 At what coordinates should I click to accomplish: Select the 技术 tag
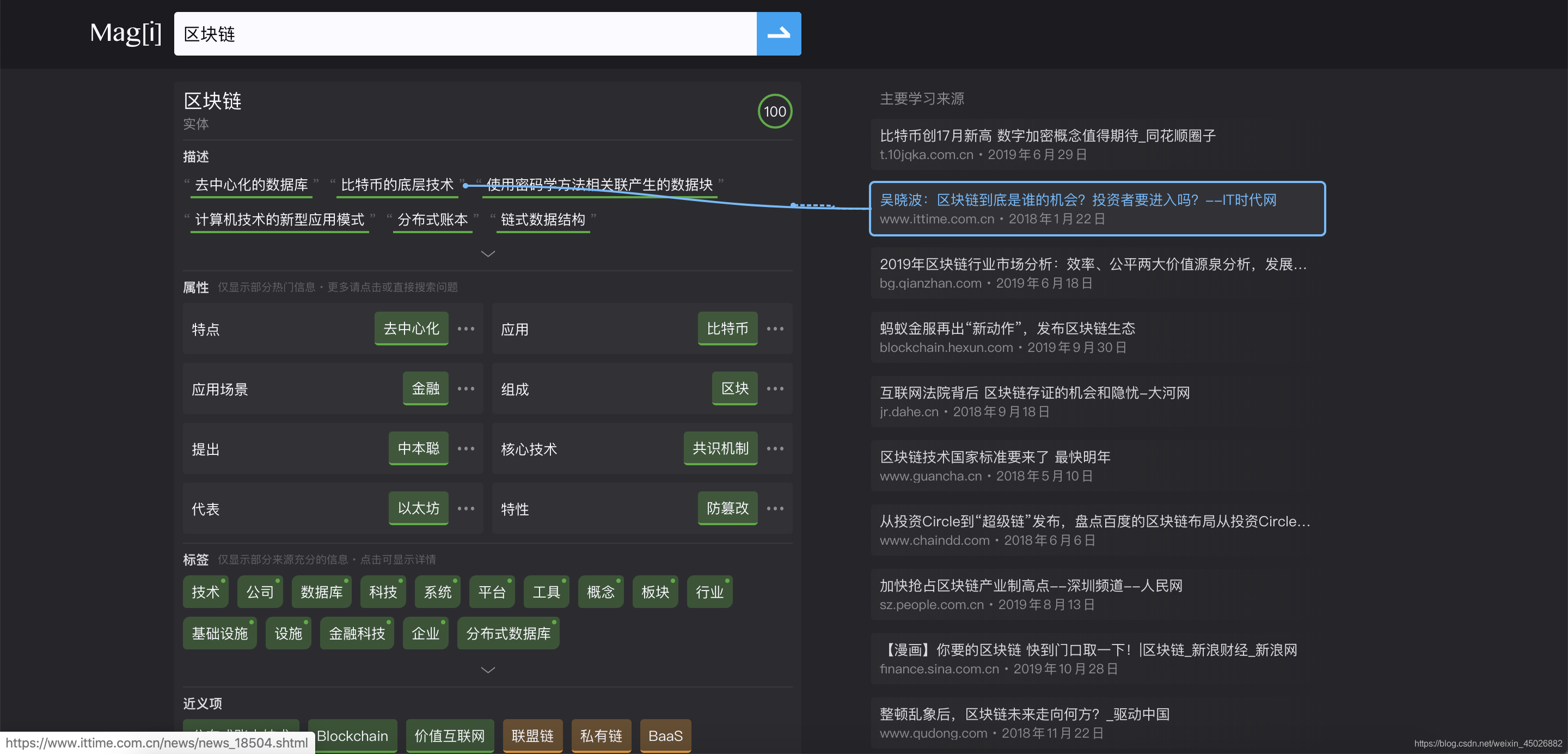(205, 592)
